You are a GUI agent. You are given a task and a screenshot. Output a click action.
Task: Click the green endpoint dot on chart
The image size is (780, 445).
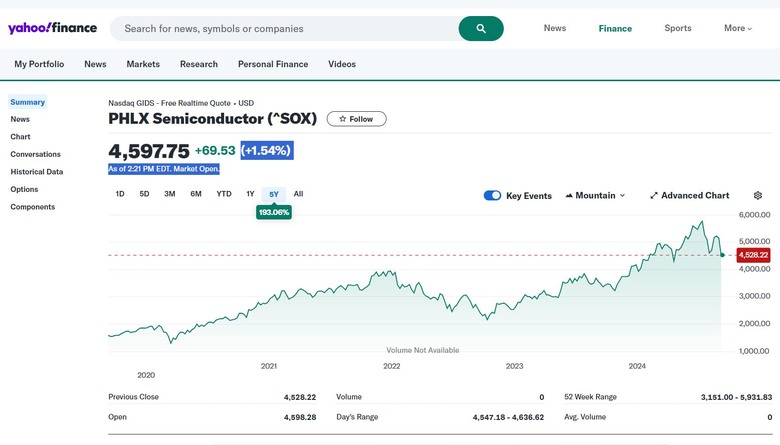tap(722, 255)
